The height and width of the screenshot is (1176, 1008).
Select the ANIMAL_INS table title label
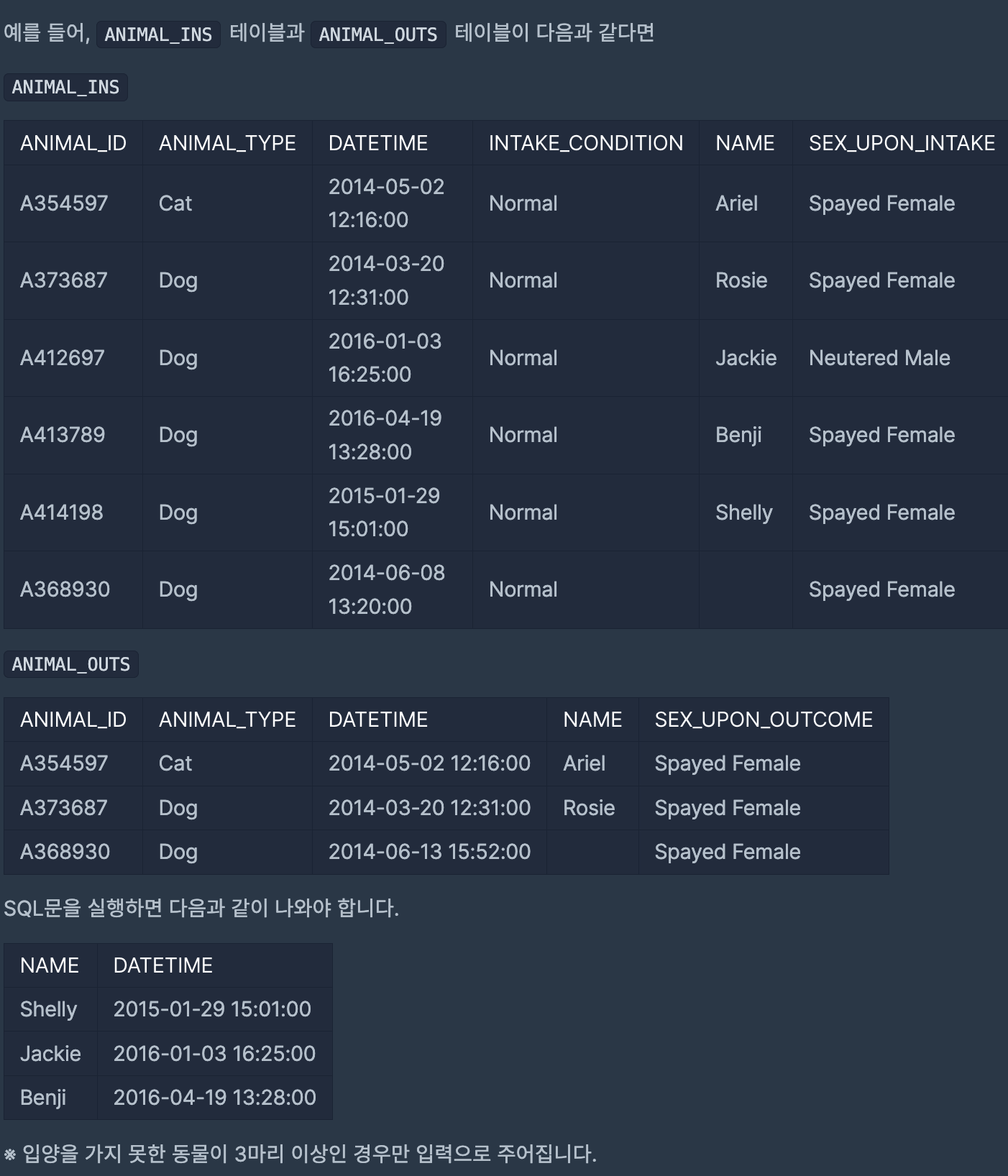click(65, 87)
